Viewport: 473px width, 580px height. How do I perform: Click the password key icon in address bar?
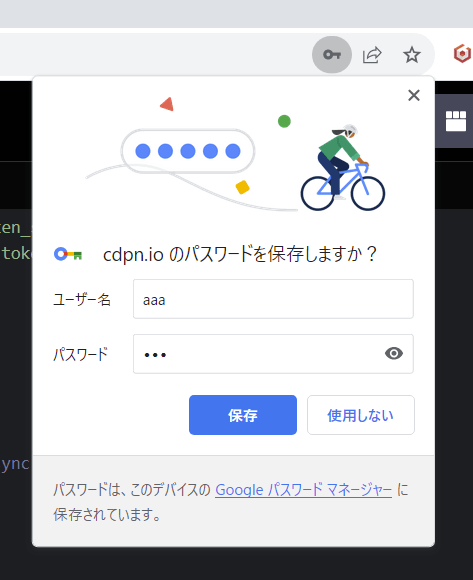pyautogui.click(x=332, y=55)
